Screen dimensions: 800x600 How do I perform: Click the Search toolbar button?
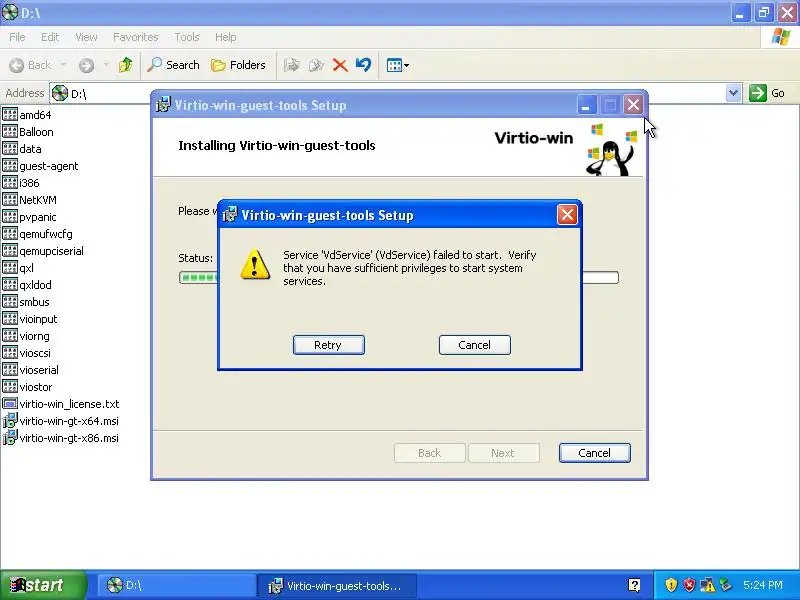[x=173, y=65]
